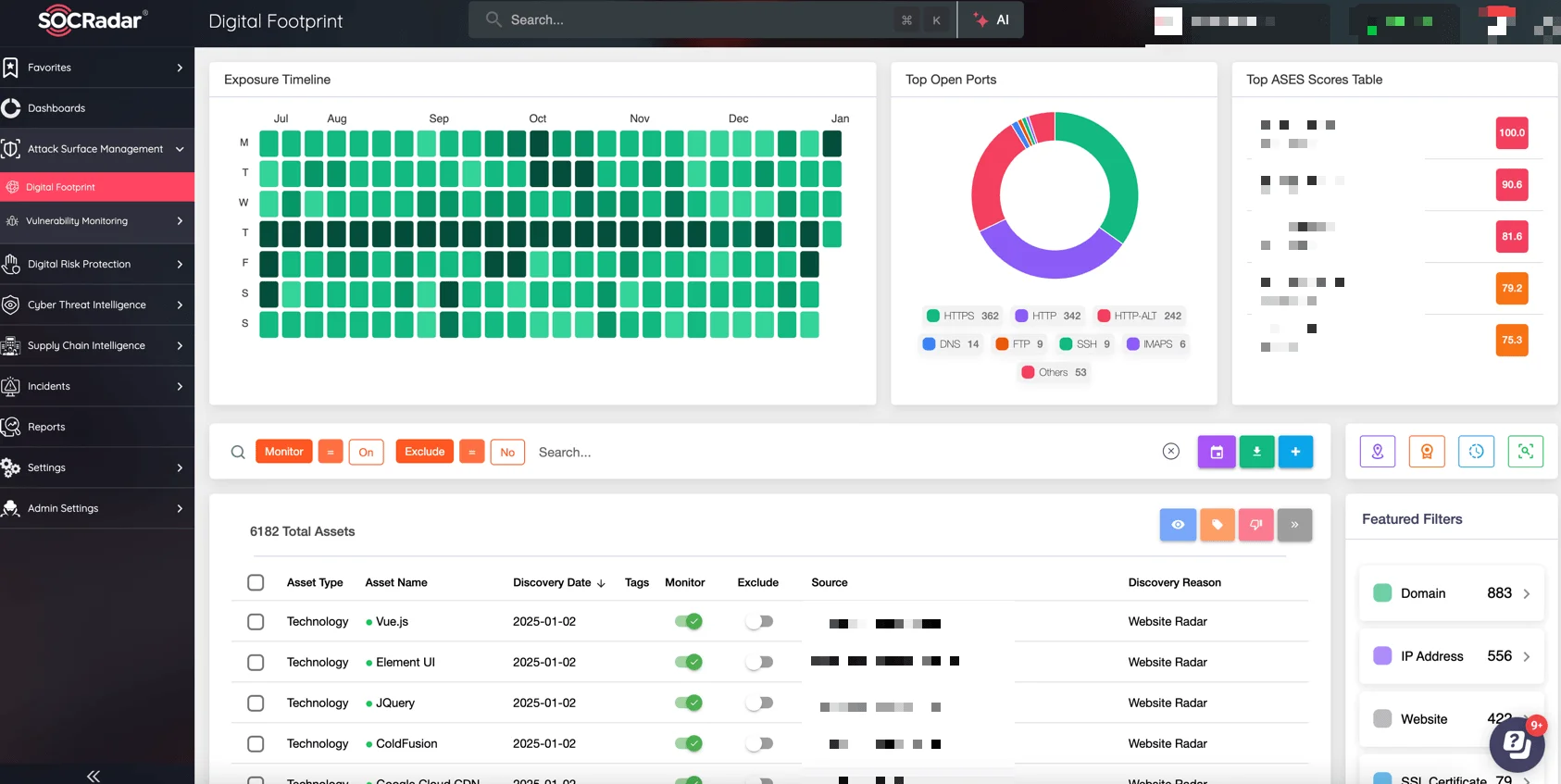The height and width of the screenshot is (784, 1561).
Task: Check the JQuery row checkbox
Action: click(256, 703)
